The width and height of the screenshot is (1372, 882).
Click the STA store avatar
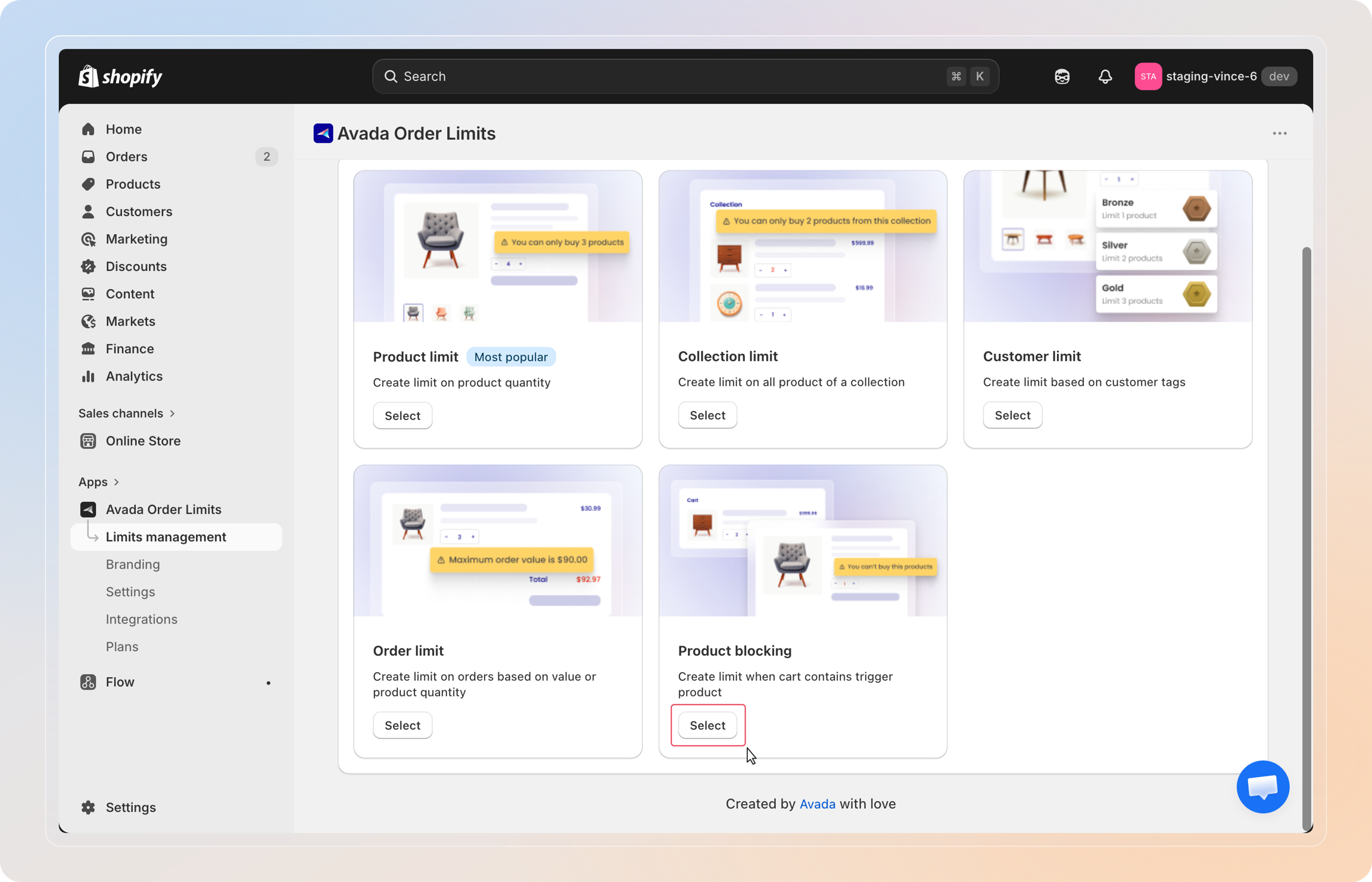pos(1148,76)
